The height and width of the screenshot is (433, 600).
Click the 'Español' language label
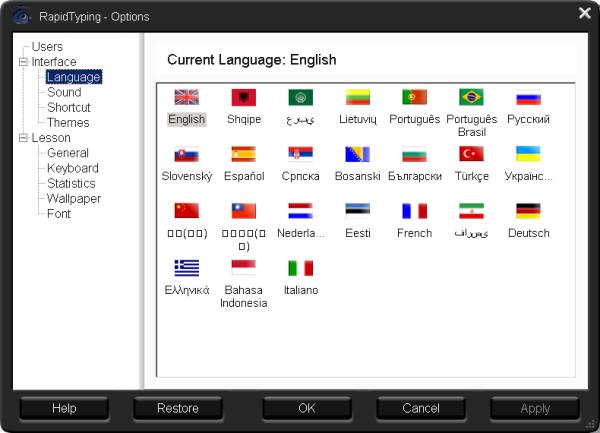pos(244,176)
